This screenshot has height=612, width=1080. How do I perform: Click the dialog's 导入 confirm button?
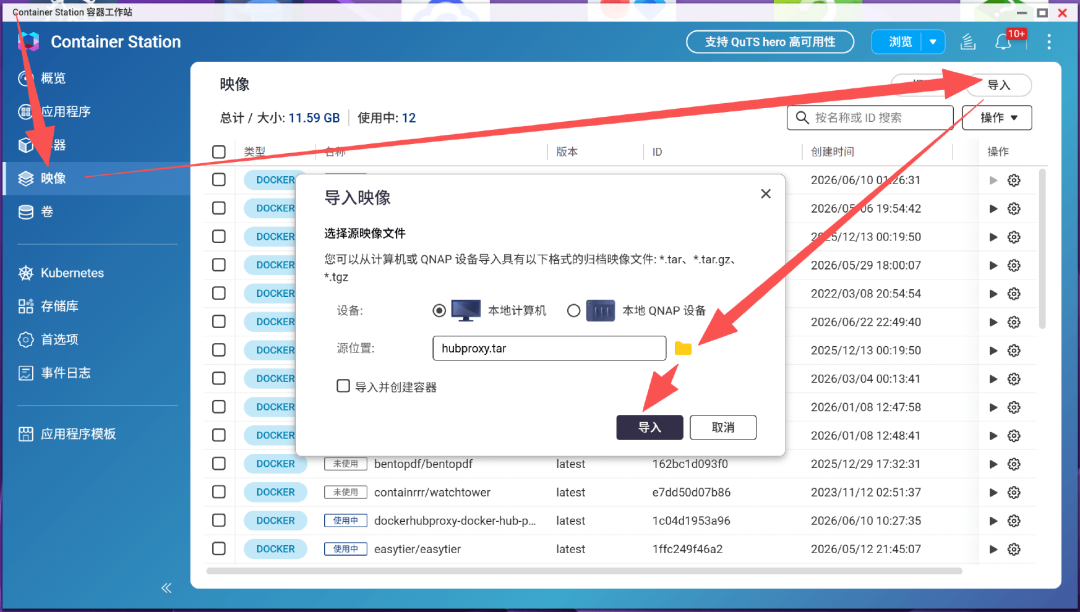point(650,428)
